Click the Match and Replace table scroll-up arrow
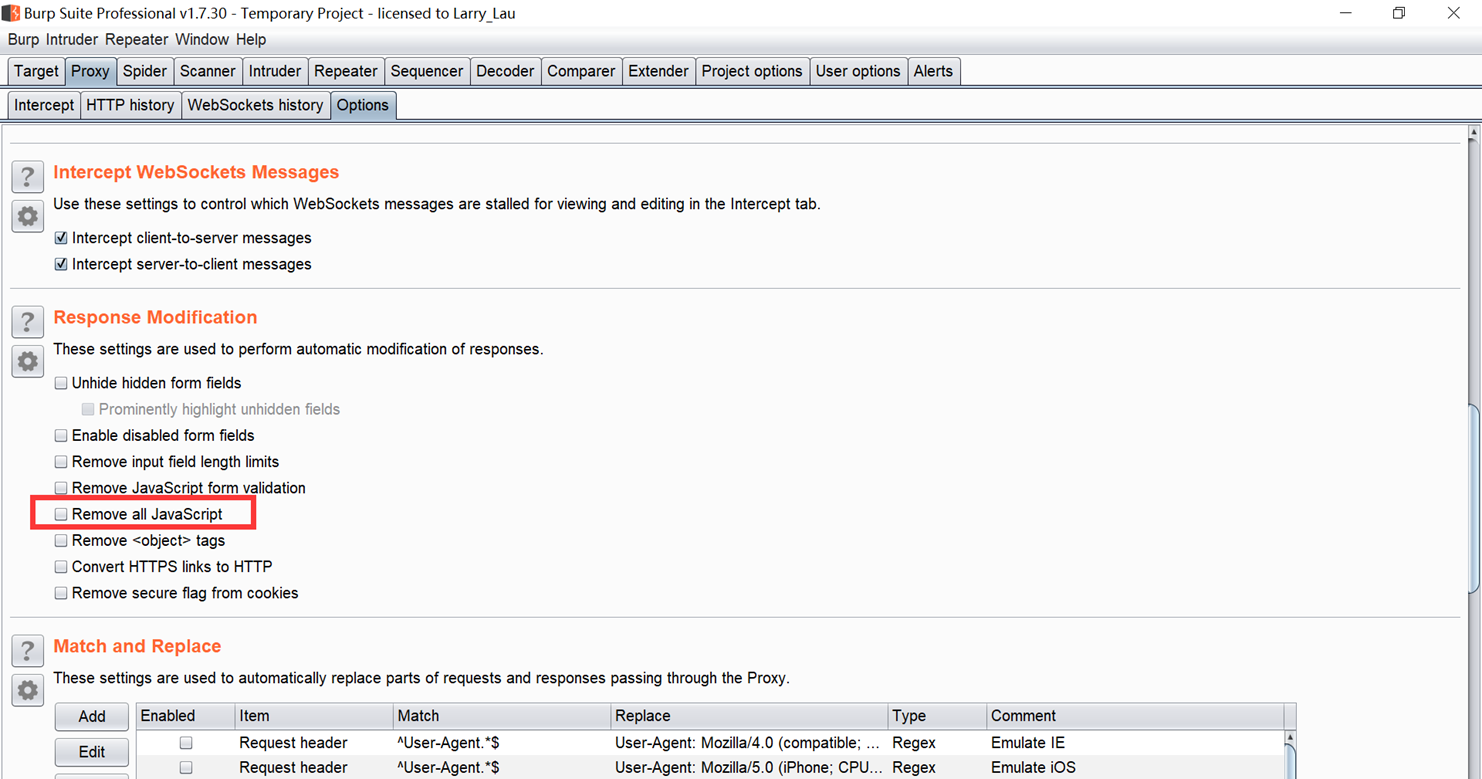 (x=1290, y=738)
